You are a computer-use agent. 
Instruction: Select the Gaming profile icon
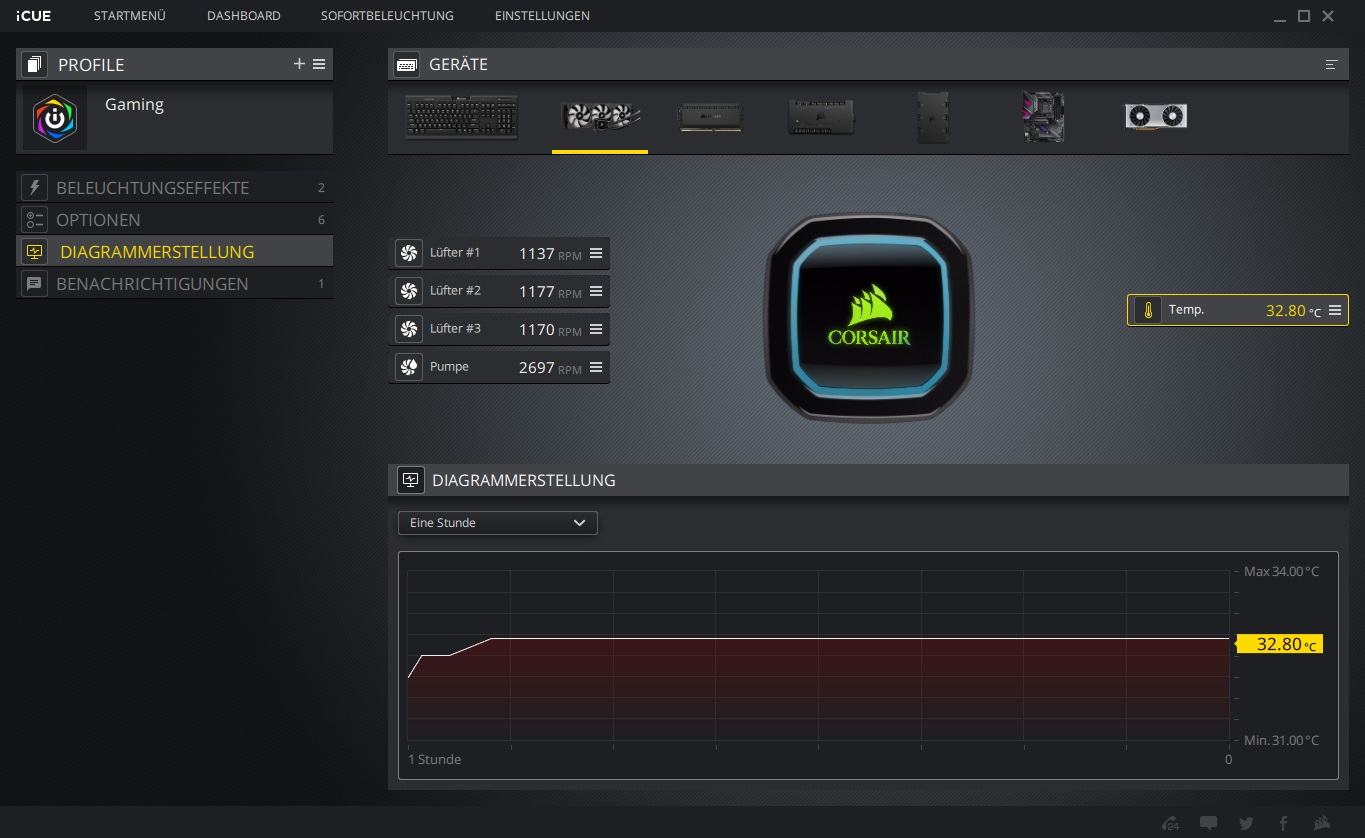coord(55,119)
